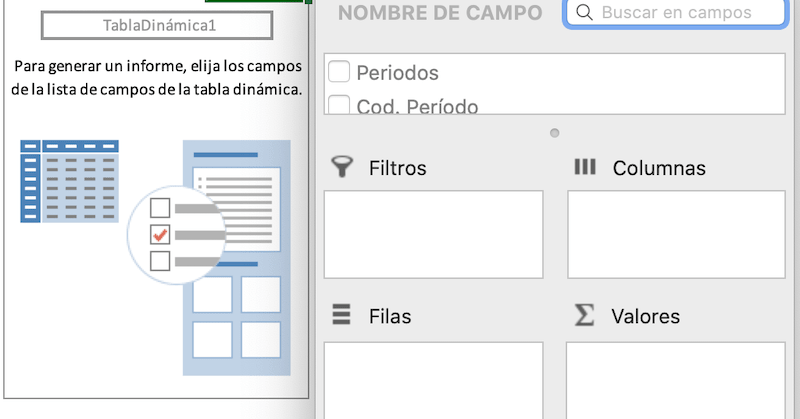
Task: Tick the Cod. Período checkbox
Action: (x=339, y=105)
